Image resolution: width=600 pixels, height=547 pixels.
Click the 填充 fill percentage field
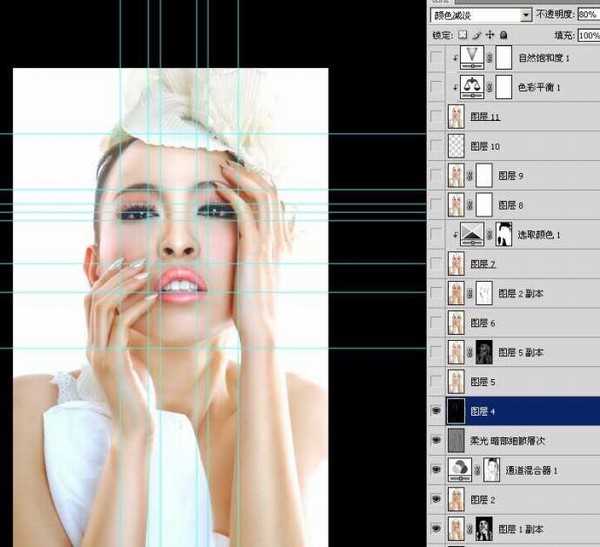(587, 35)
